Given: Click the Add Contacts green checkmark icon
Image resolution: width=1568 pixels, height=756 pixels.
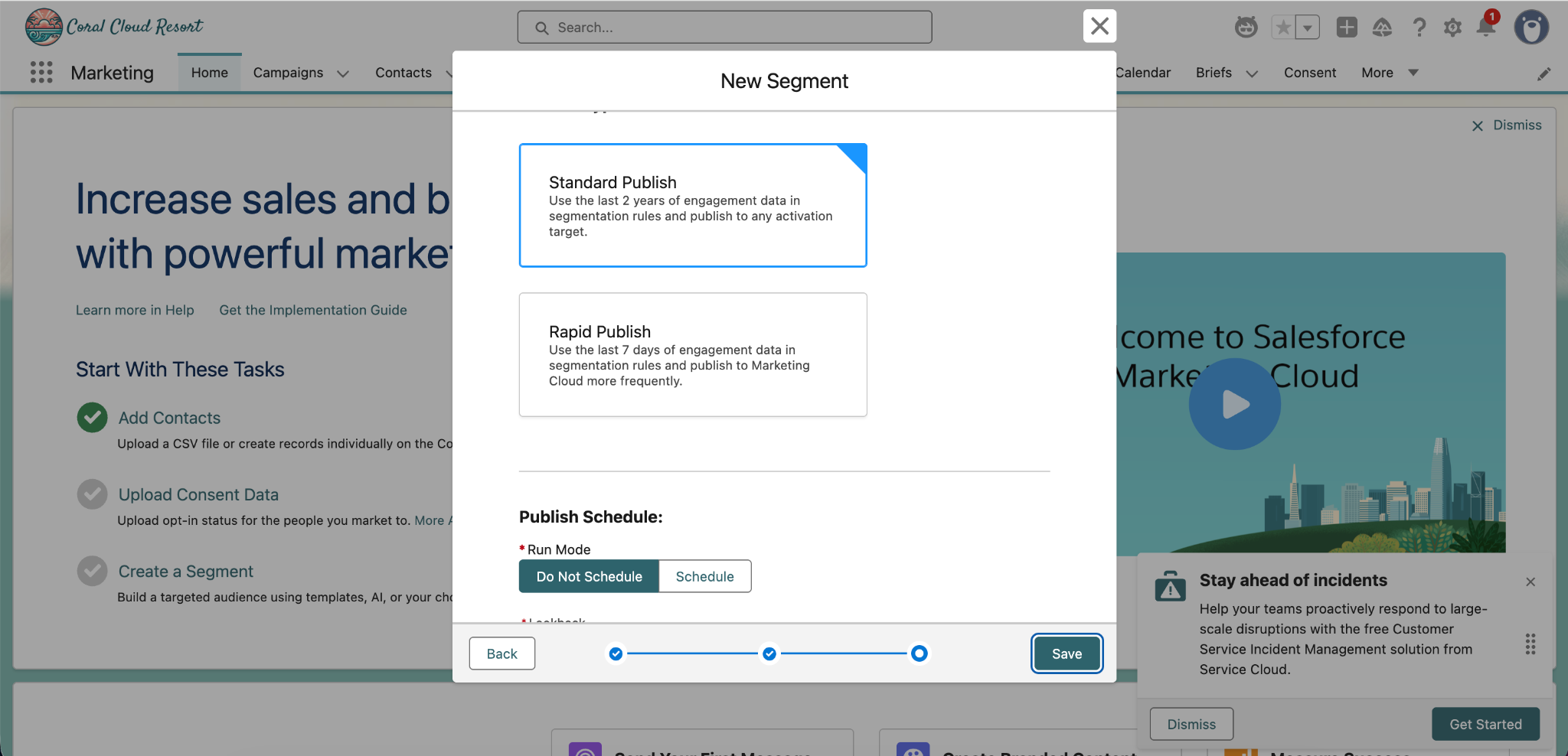Looking at the screenshot, I should click(x=92, y=418).
